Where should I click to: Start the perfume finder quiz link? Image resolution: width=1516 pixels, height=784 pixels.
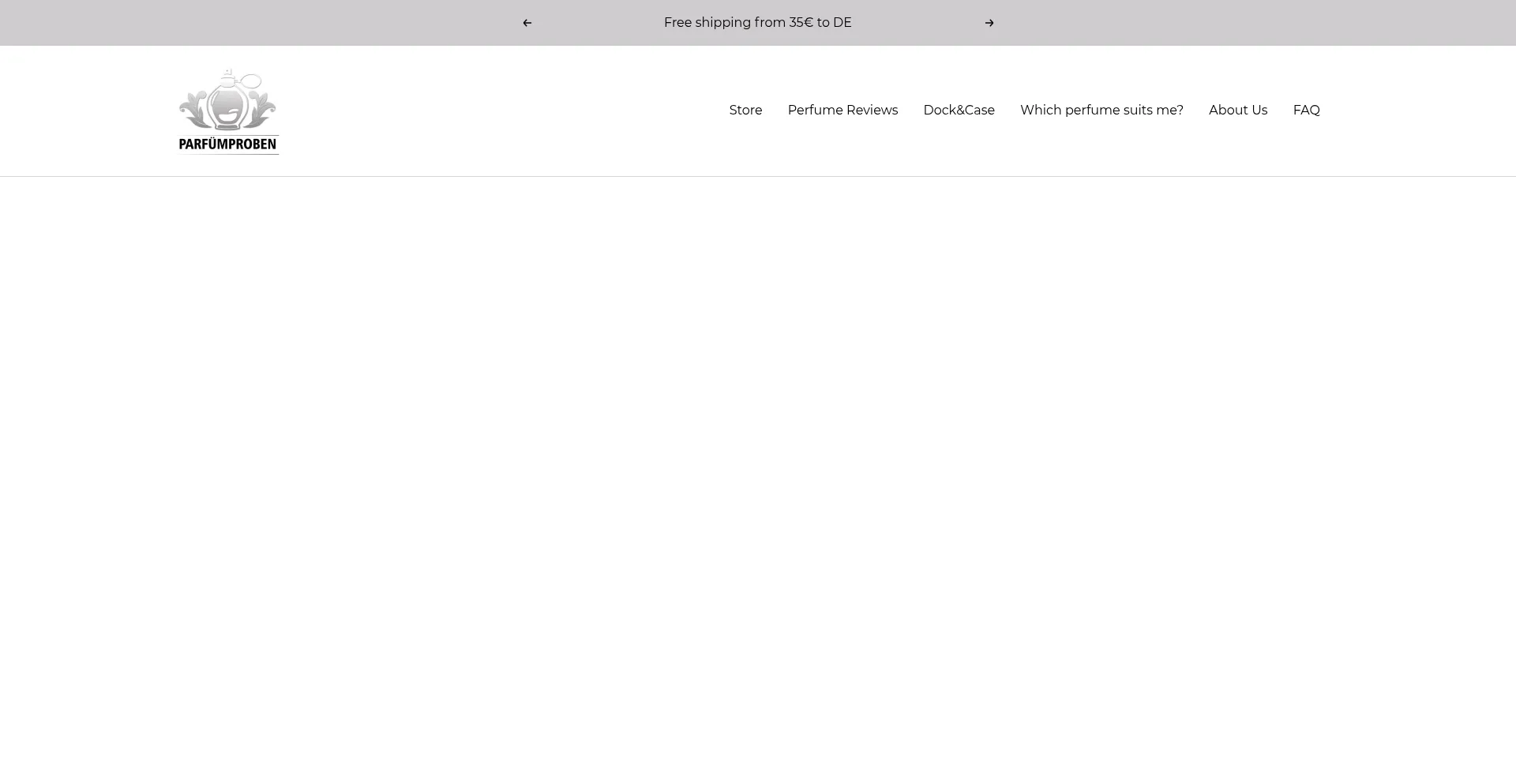tap(1101, 111)
